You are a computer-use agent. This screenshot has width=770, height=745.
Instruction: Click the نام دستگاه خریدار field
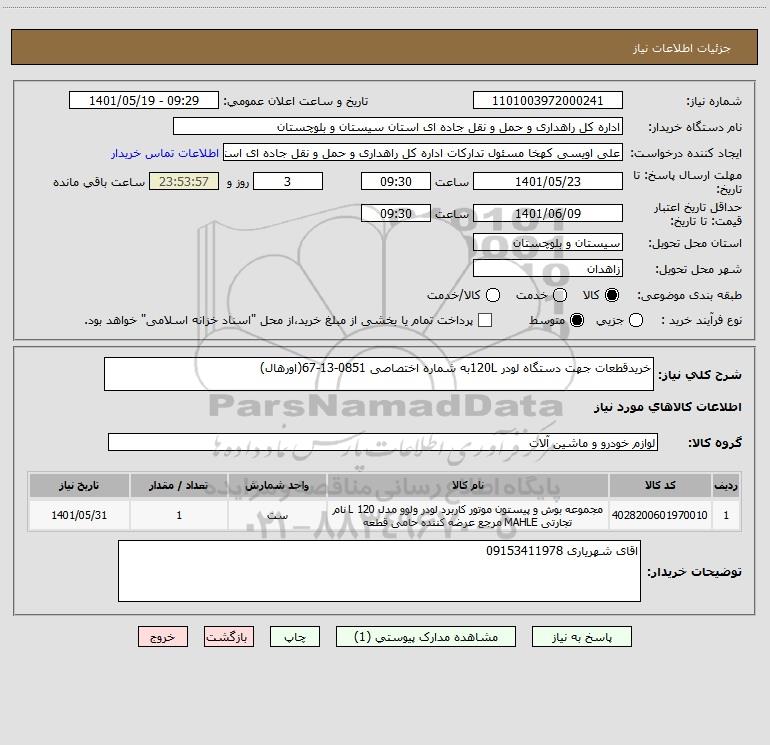point(398,126)
